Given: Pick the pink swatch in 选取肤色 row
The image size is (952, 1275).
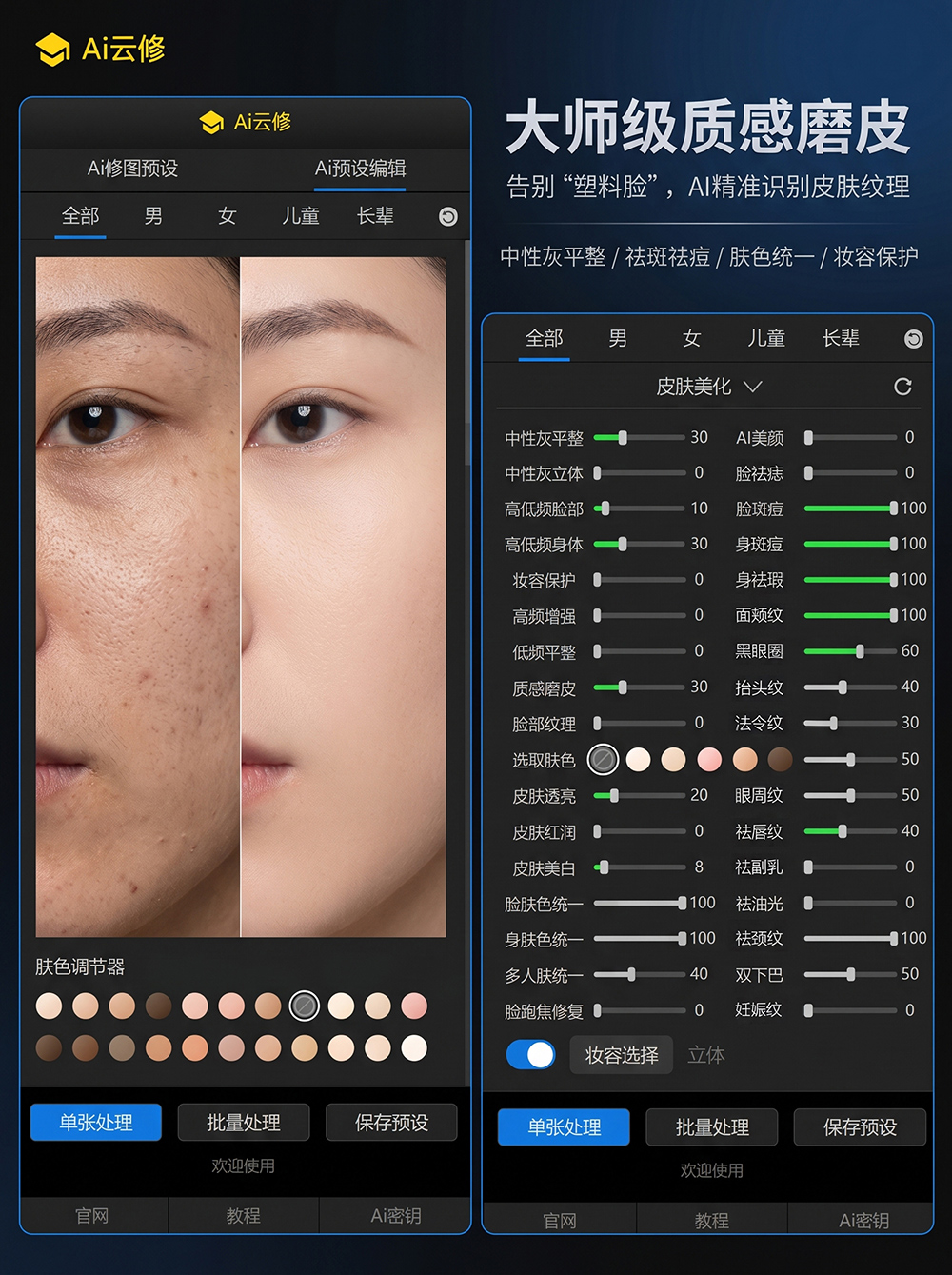Looking at the screenshot, I should (709, 759).
